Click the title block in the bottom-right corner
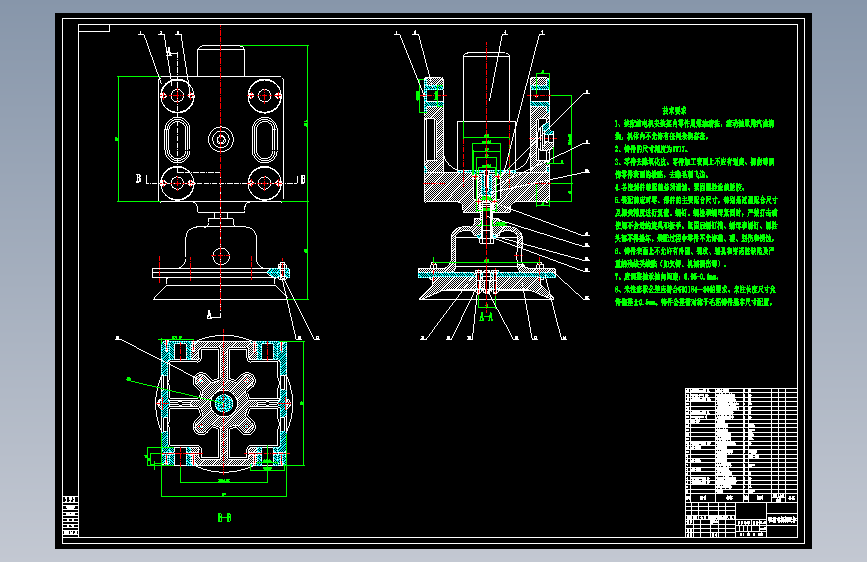 point(741,519)
